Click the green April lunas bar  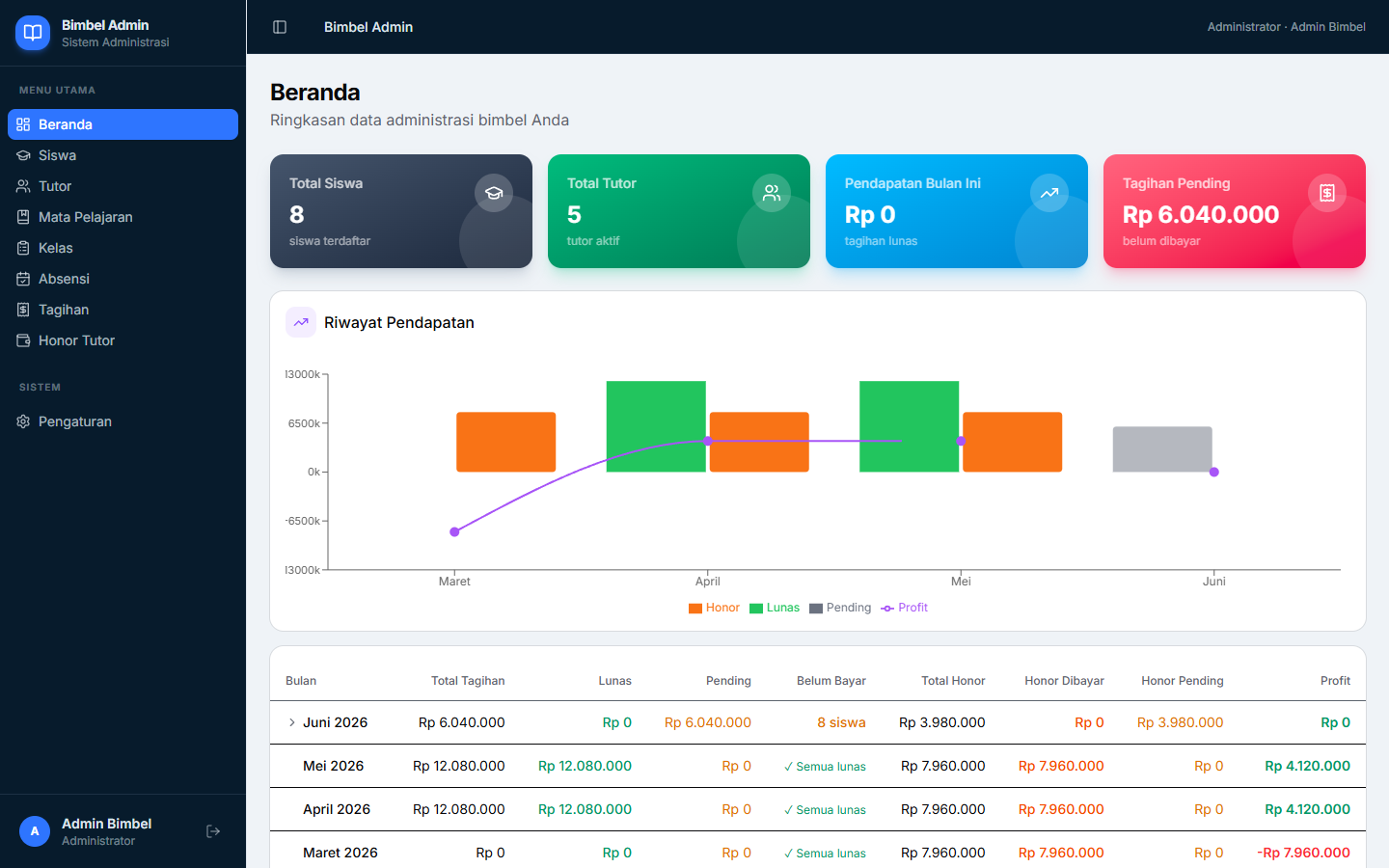[656, 426]
